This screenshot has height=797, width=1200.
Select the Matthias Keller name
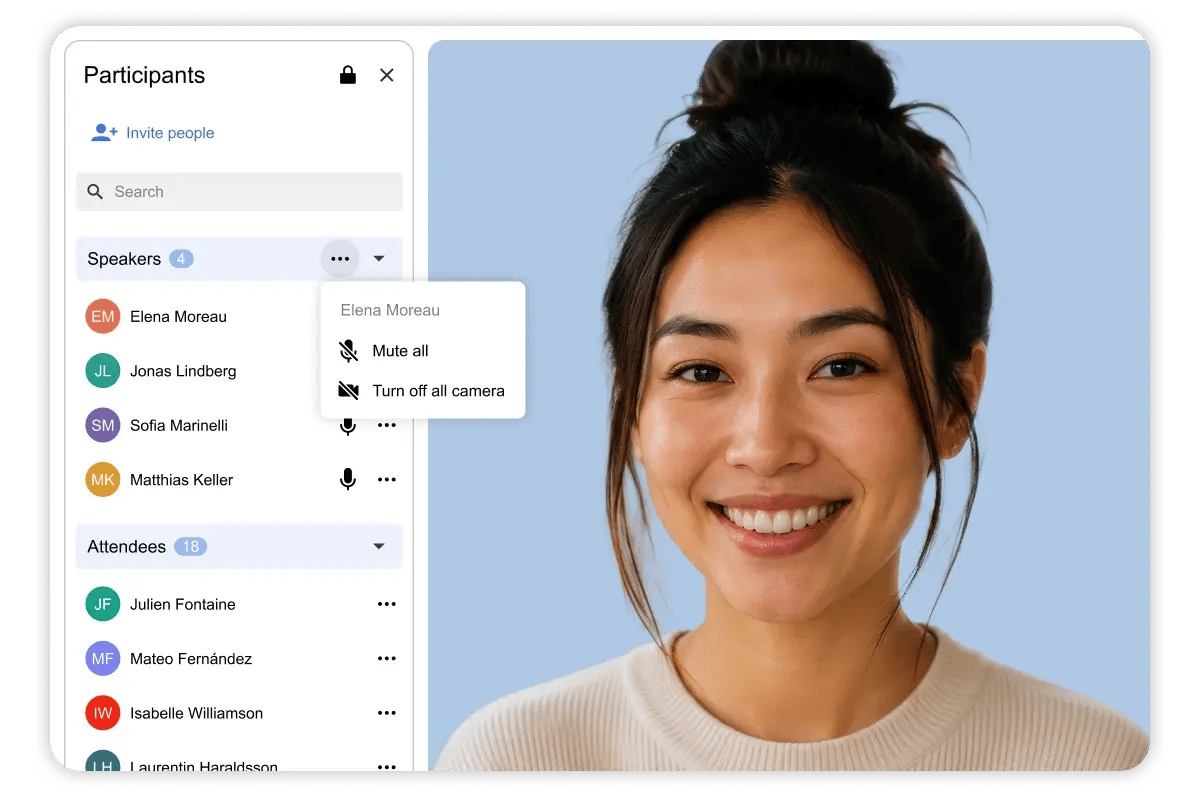tap(181, 480)
